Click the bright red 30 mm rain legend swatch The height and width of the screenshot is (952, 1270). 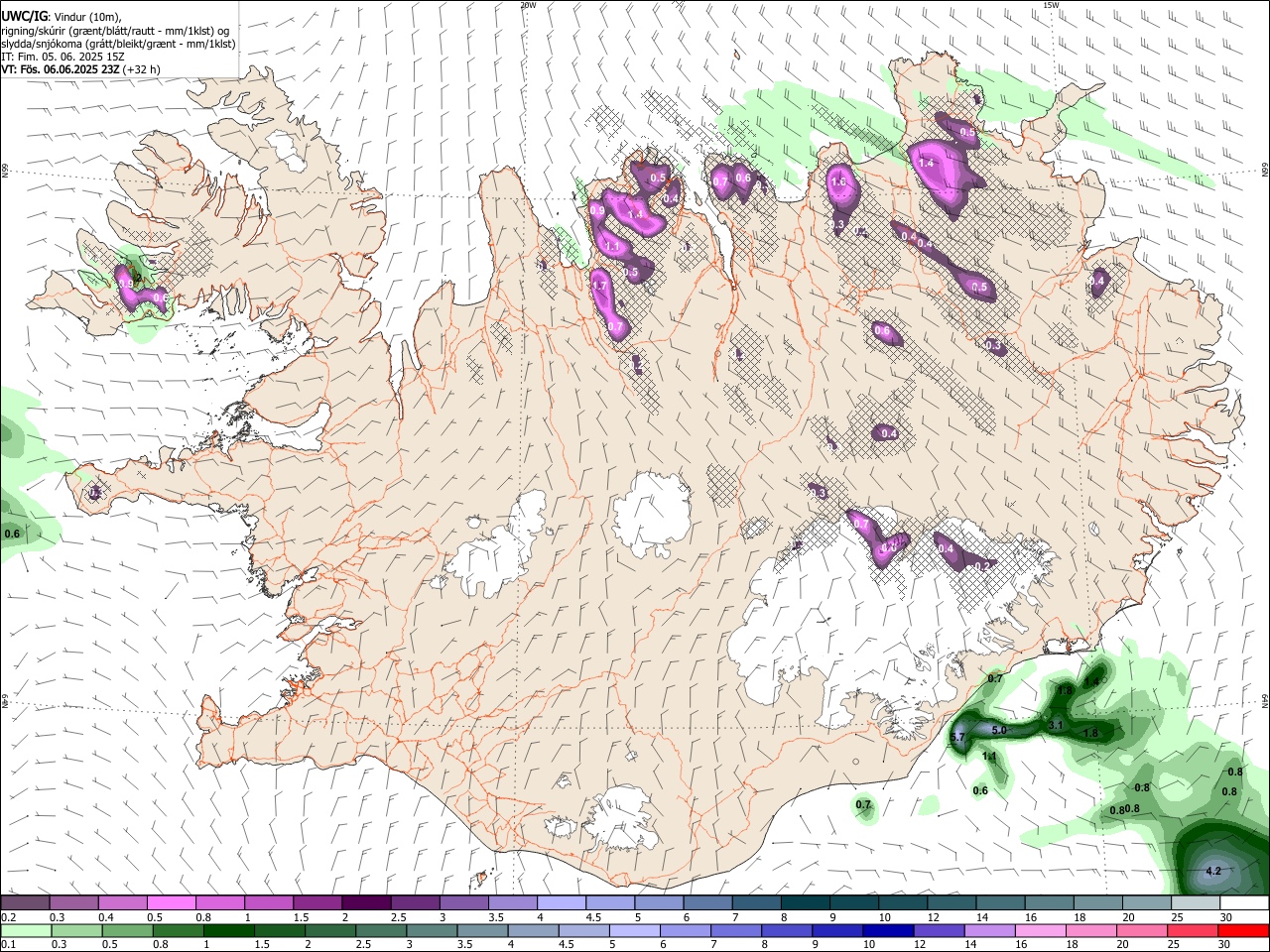[x=1245, y=930]
